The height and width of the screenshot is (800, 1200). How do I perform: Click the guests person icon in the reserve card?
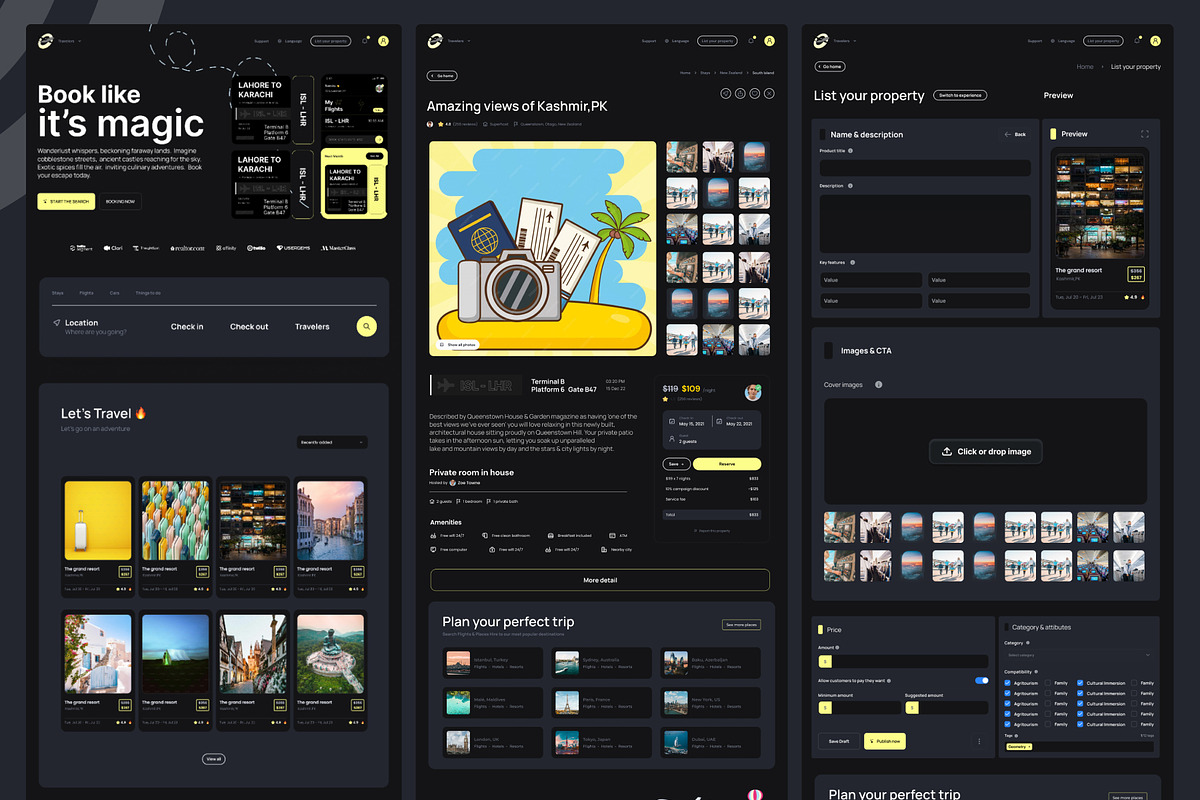click(671, 439)
